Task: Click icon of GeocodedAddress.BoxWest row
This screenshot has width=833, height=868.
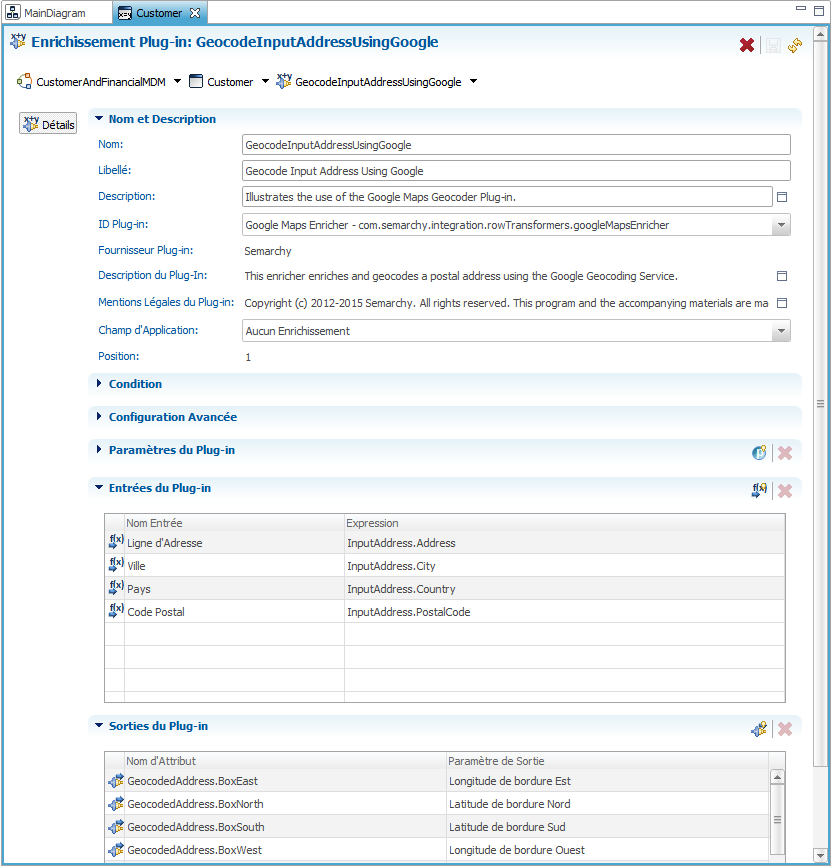Action: pyautogui.click(x=116, y=850)
